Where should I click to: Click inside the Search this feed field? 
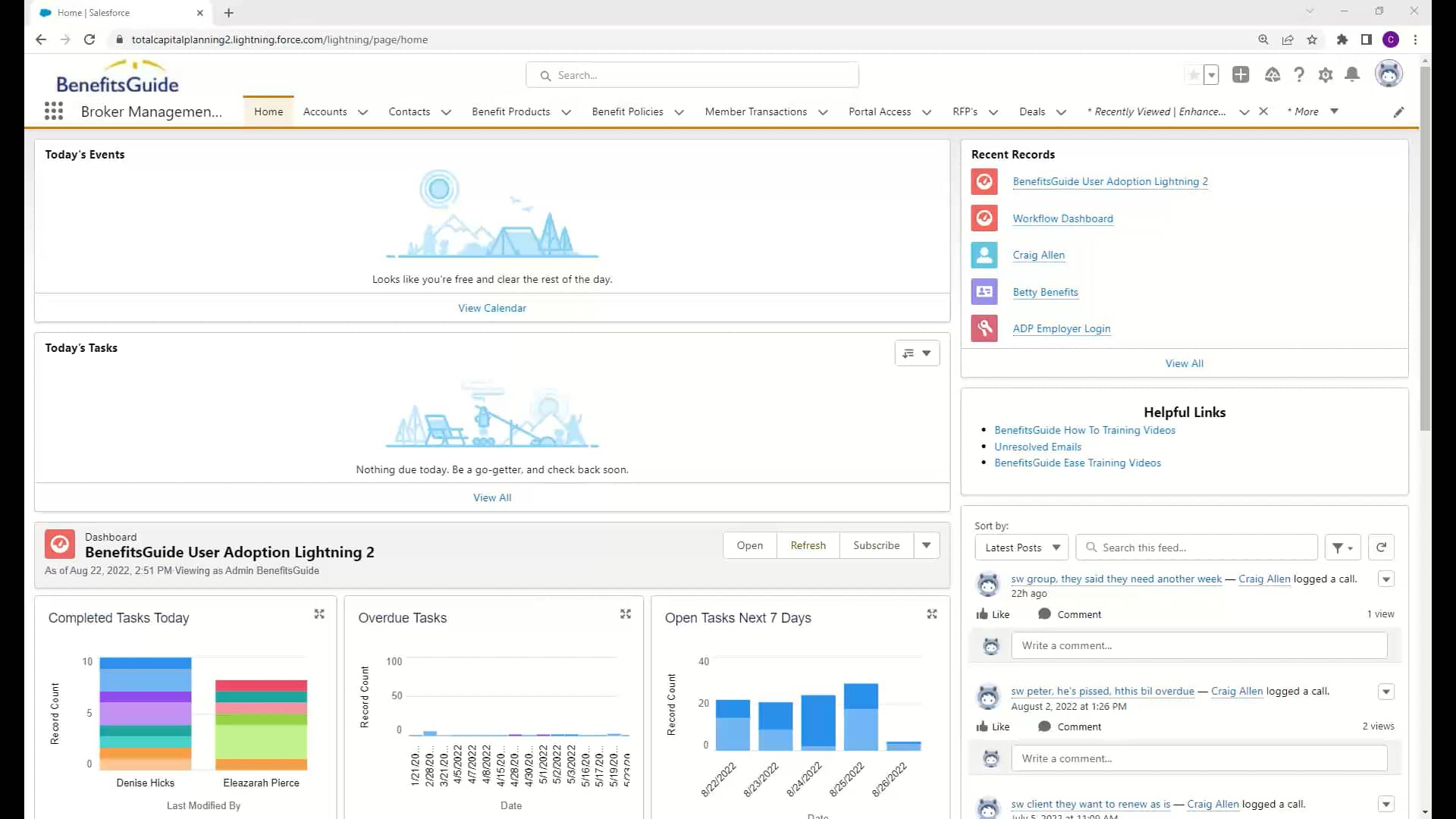point(1197,547)
